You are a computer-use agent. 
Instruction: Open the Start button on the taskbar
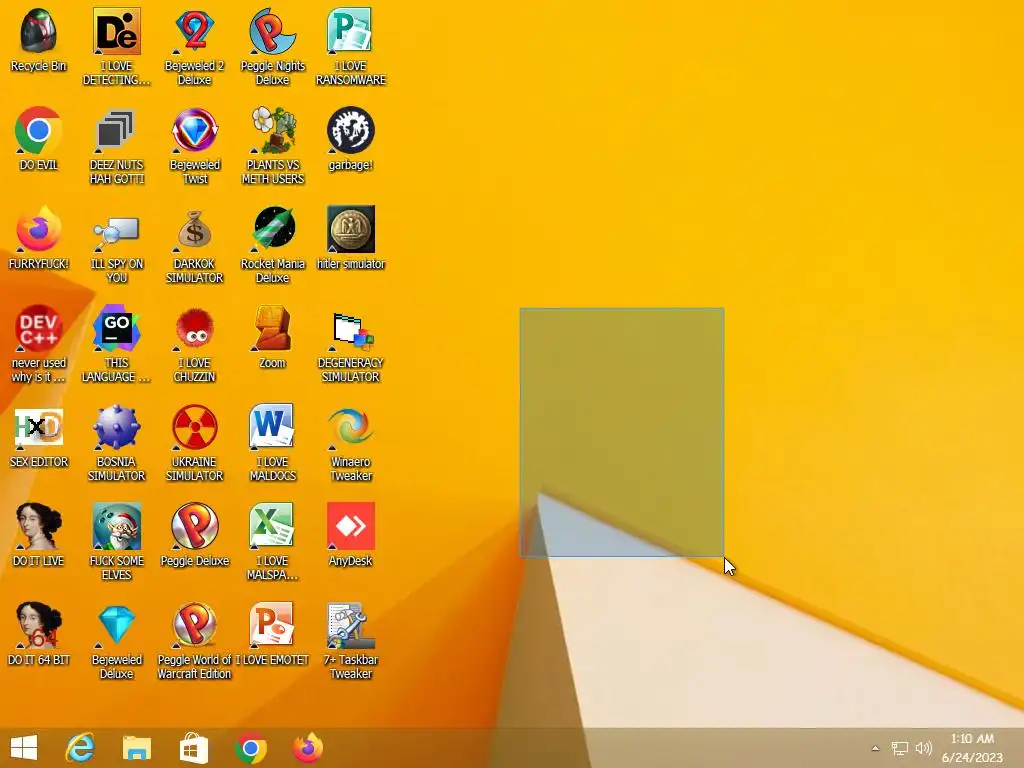pyautogui.click(x=24, y=748)
